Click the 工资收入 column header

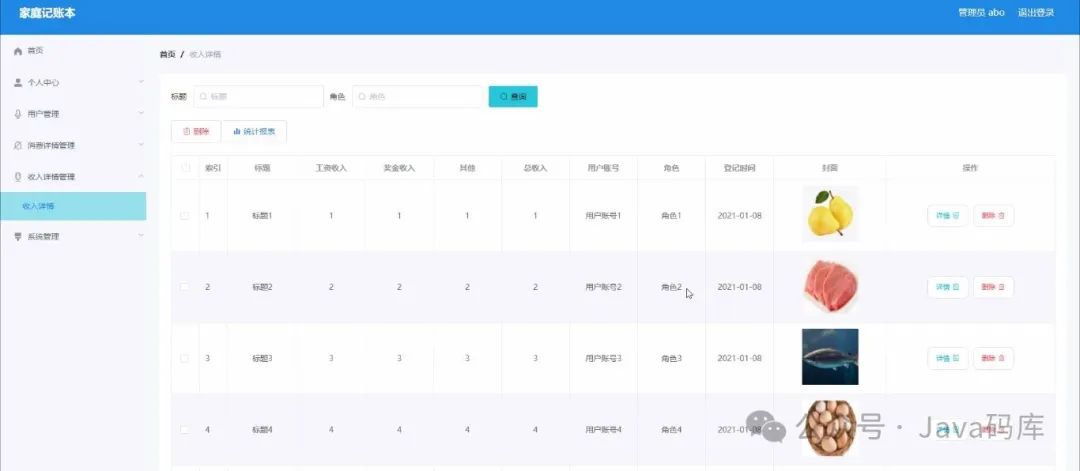(x=331, y=168)
